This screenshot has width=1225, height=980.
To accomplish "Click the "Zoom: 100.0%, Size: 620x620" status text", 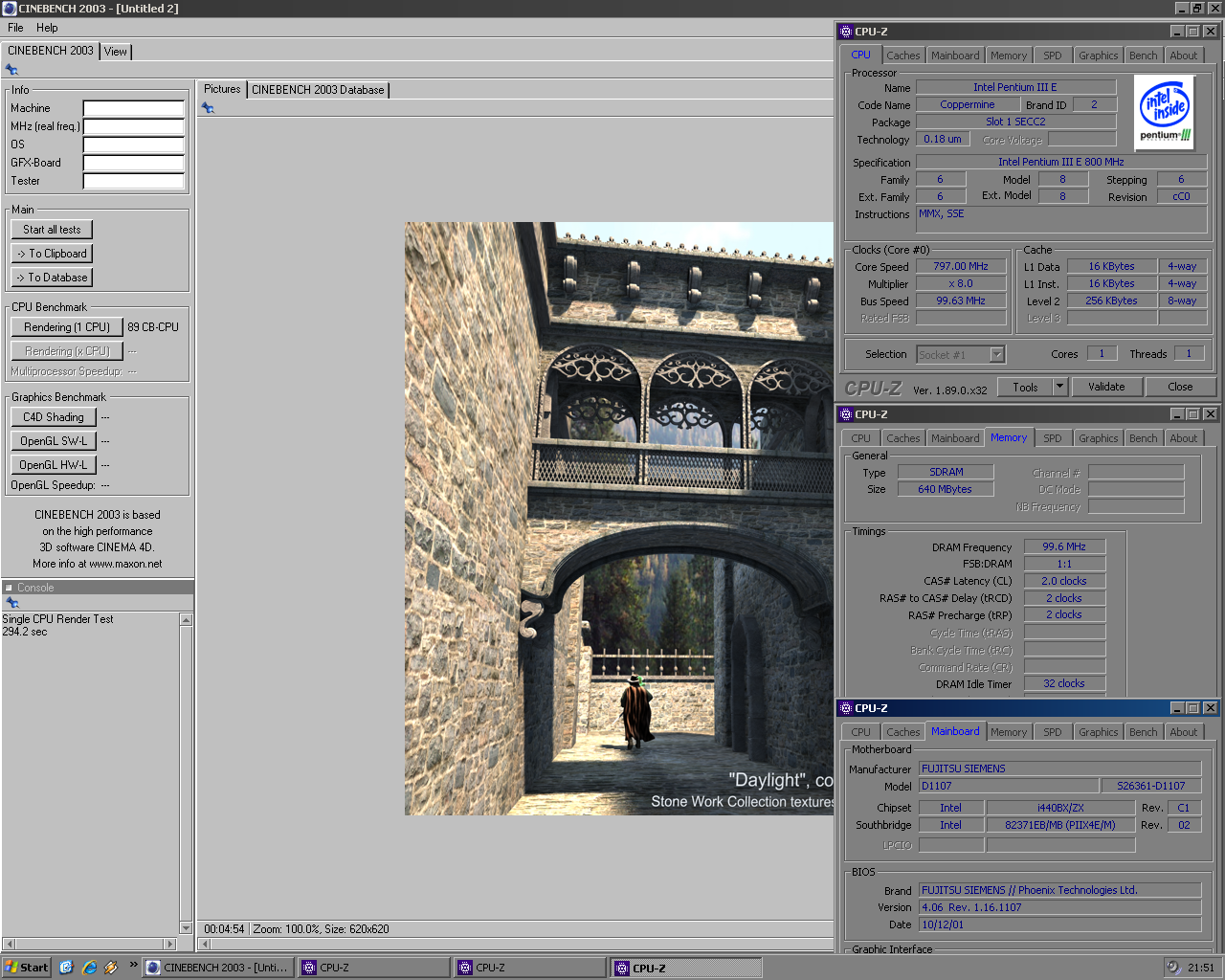I will [x=321, y=929].
